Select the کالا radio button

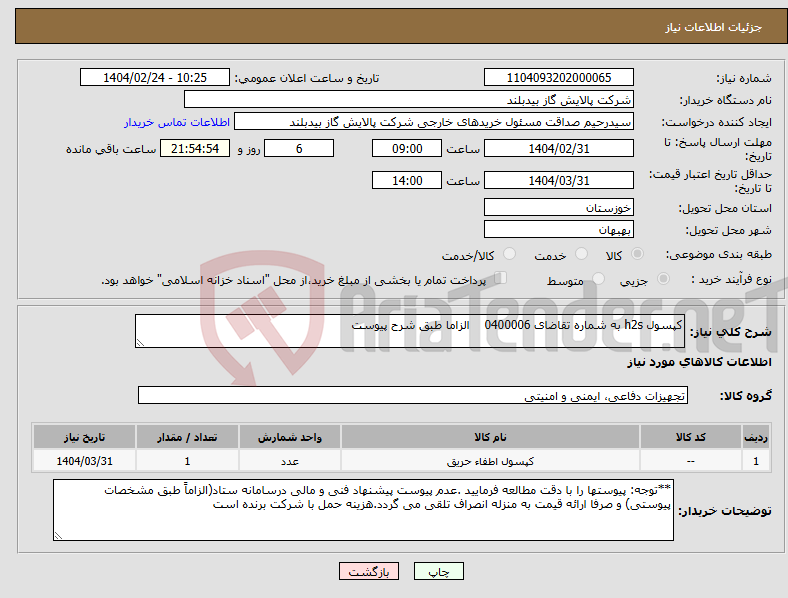point(637,254)
